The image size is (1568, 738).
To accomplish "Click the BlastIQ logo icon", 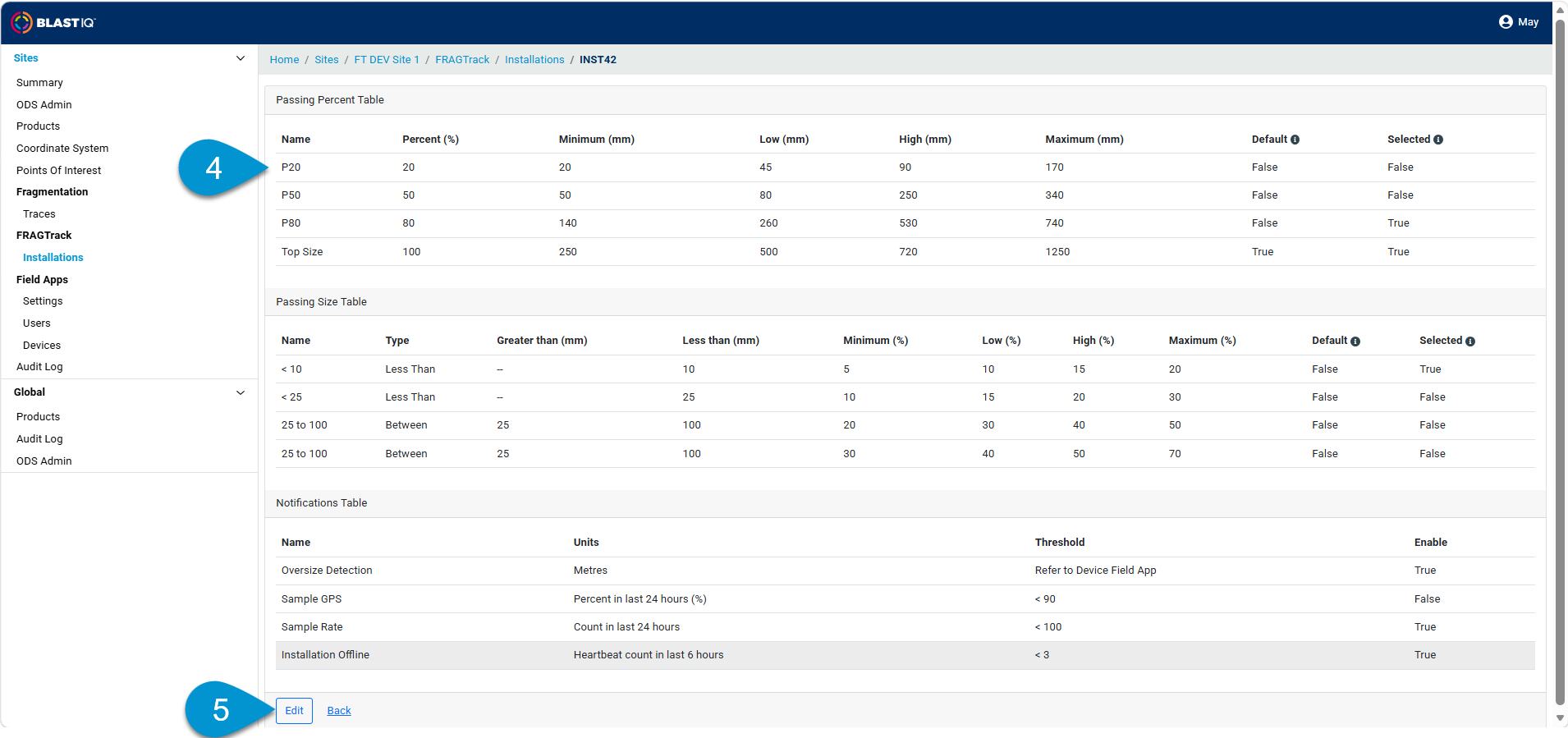I will [22, 22].
